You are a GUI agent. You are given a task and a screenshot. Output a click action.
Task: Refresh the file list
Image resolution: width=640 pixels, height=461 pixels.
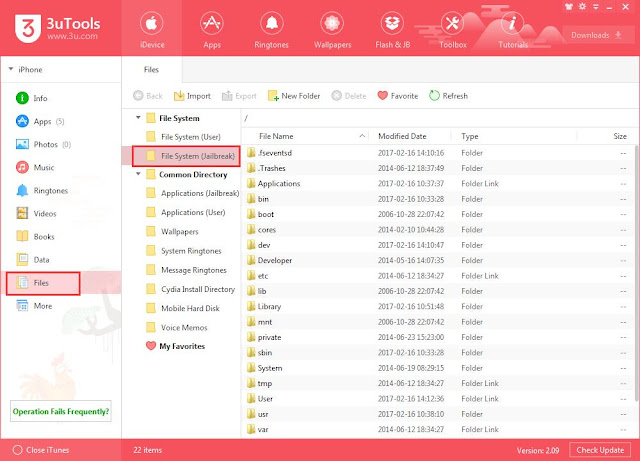click(449, 96)
